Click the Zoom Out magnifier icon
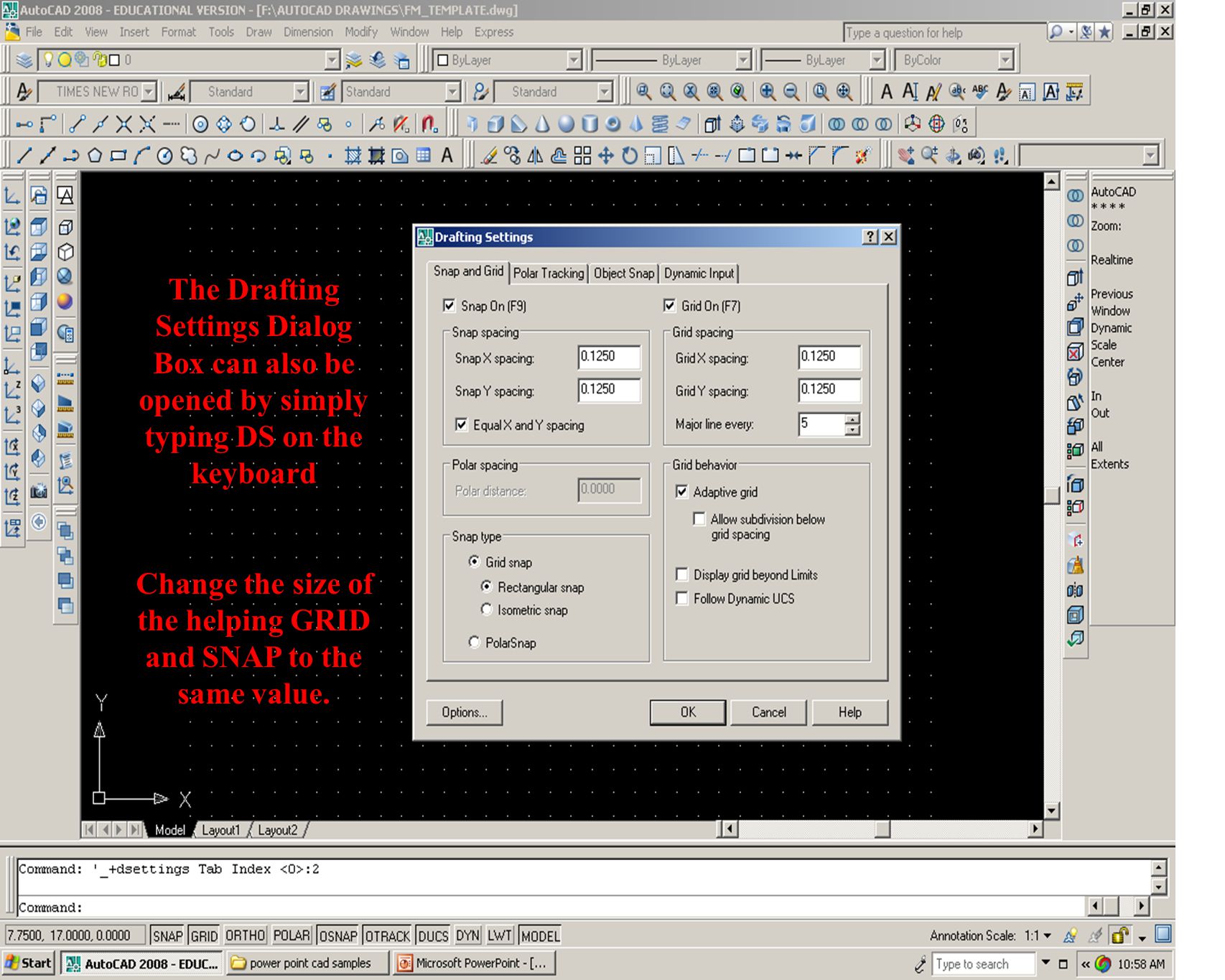The width and height of the screenshot is (1225, 980). click(791, 92)
